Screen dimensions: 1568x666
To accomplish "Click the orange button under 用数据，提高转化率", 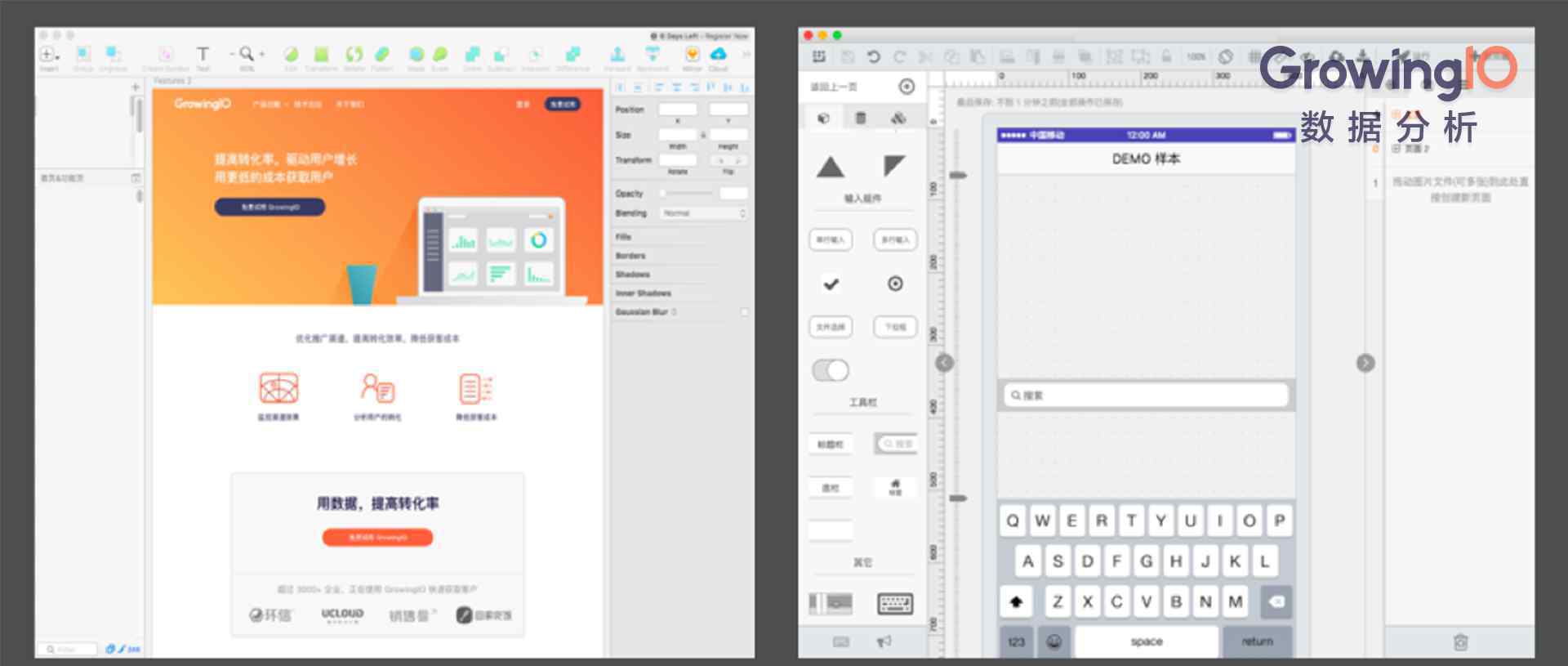I will 377,537.
